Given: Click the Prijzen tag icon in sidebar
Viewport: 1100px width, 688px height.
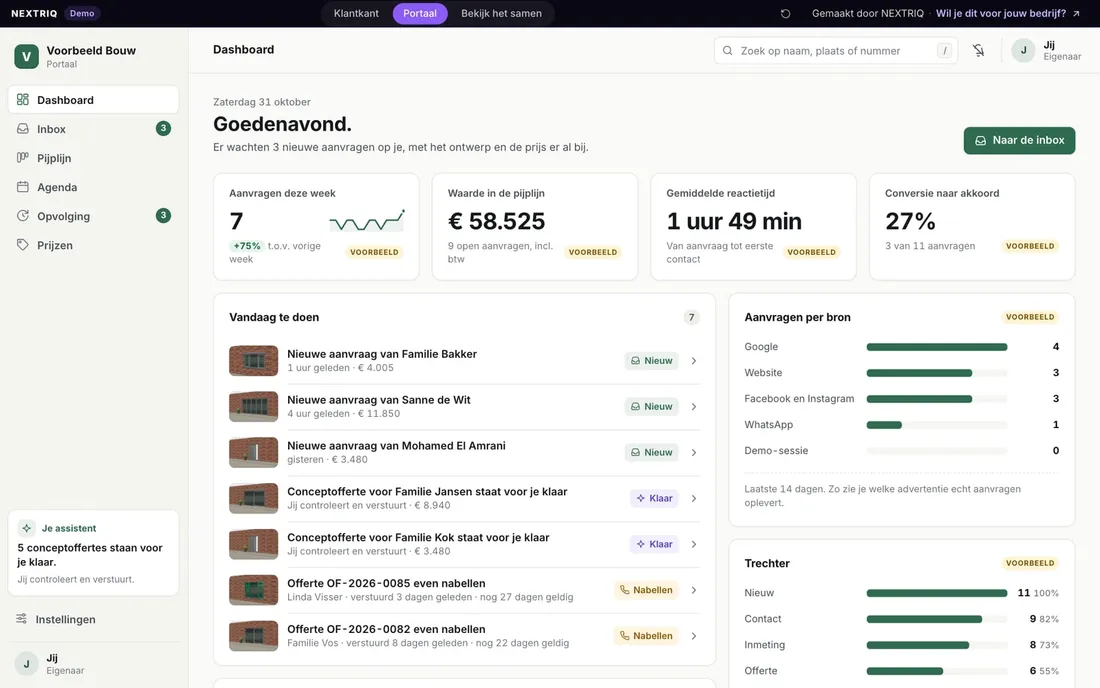Looking at the screenshot, I should (22, 245).
